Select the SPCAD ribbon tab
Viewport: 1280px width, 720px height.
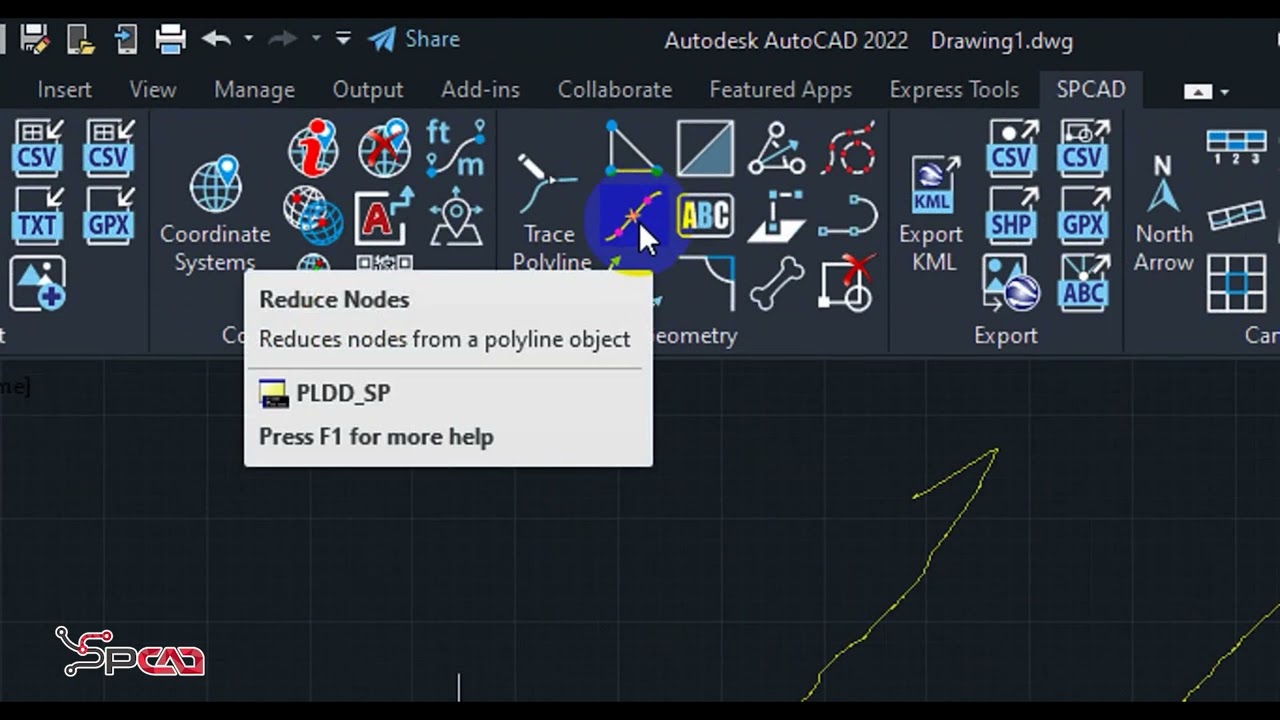click(x=1091, y=89)
